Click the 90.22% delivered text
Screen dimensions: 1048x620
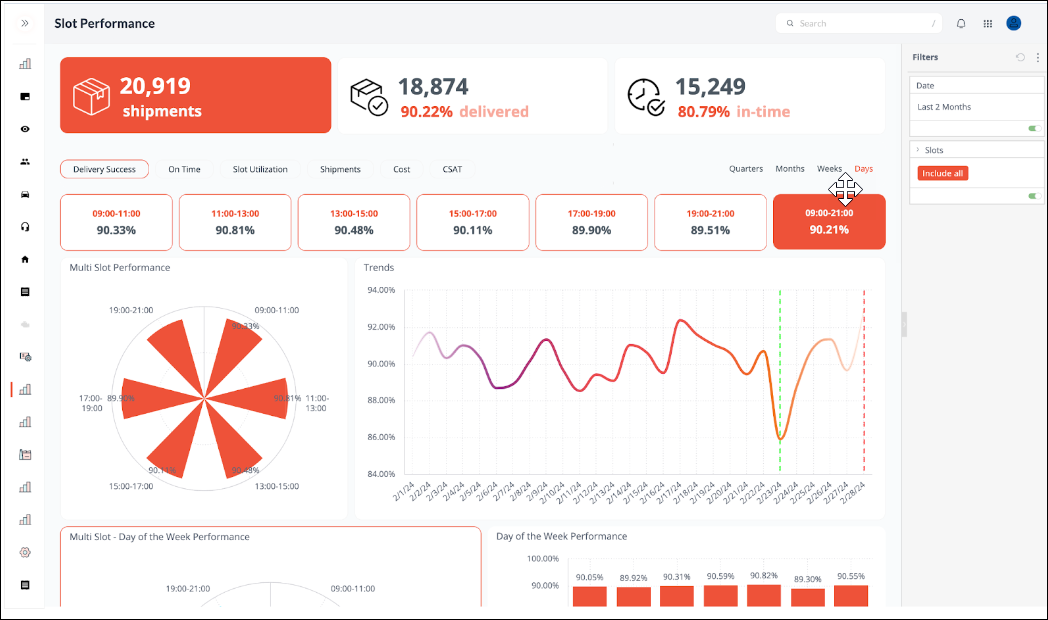[465, 112]
